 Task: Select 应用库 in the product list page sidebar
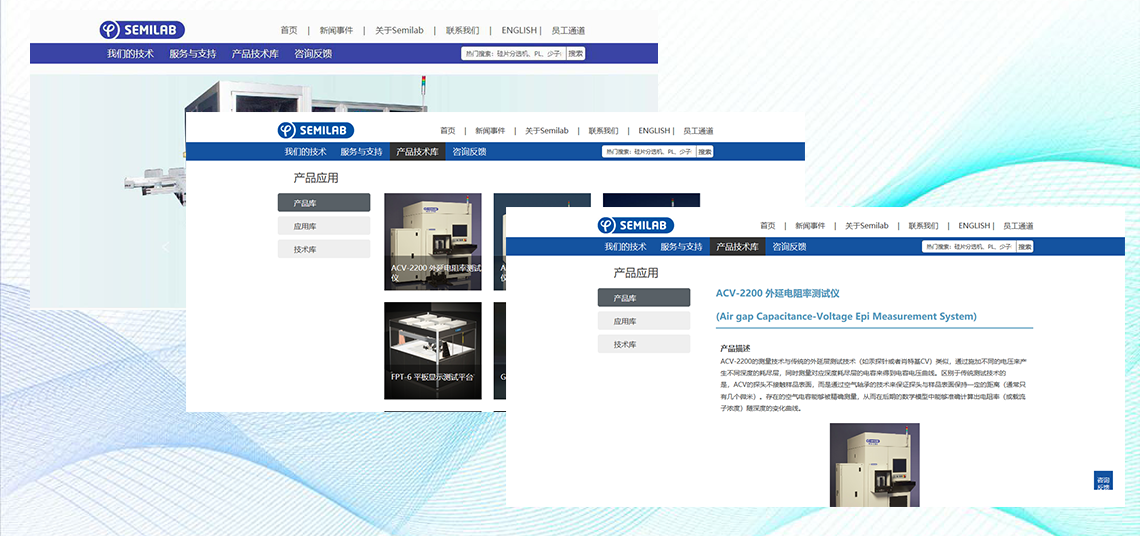(x=324, y=226)
